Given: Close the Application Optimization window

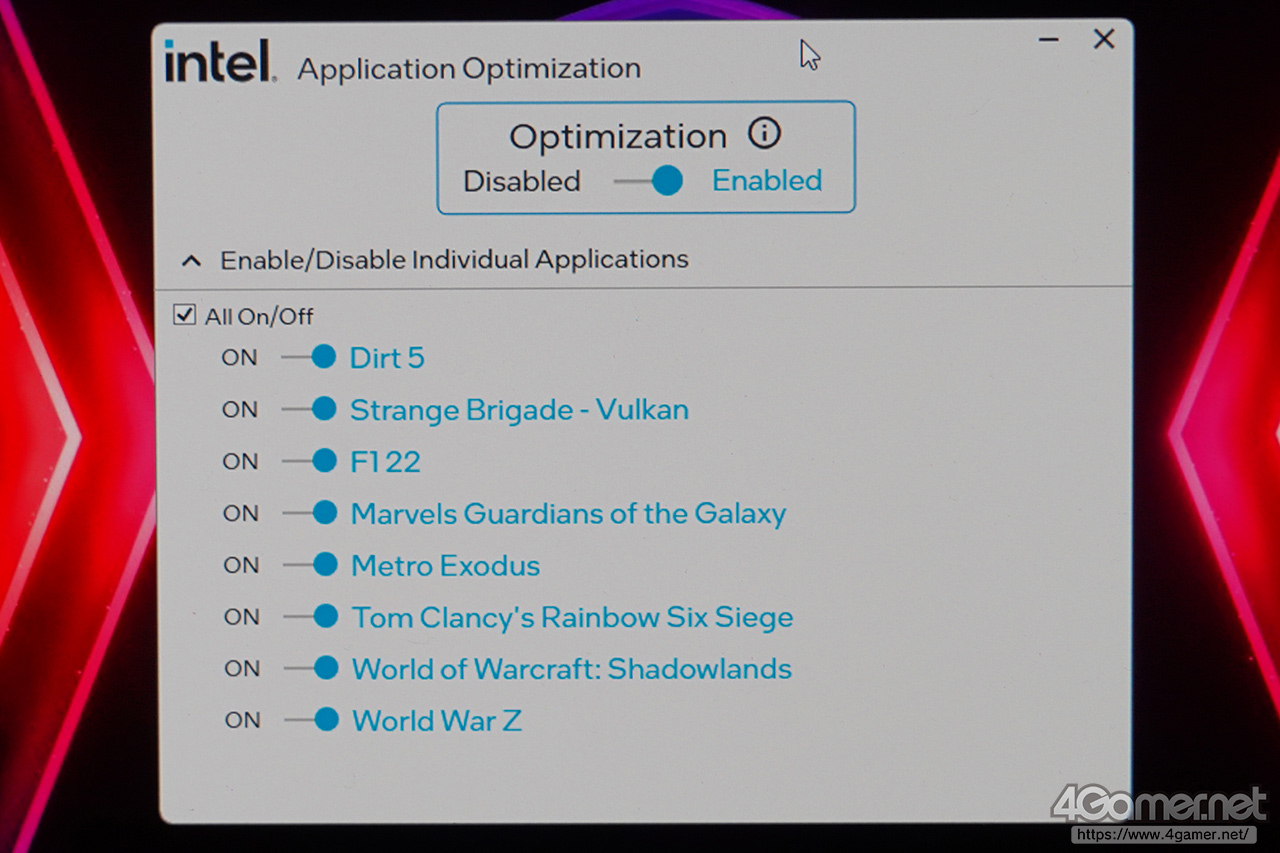Looking at the screenshot, I should (1104, 40).
